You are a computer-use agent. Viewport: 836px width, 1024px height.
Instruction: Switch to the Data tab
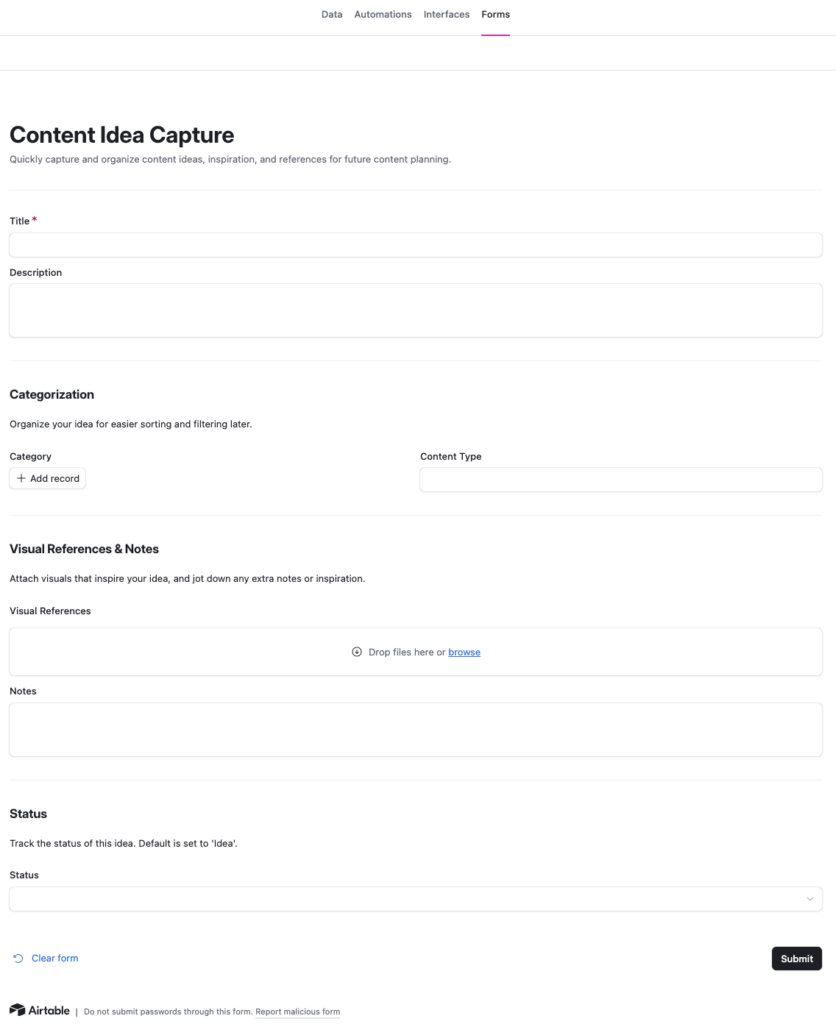coord(332,15)
